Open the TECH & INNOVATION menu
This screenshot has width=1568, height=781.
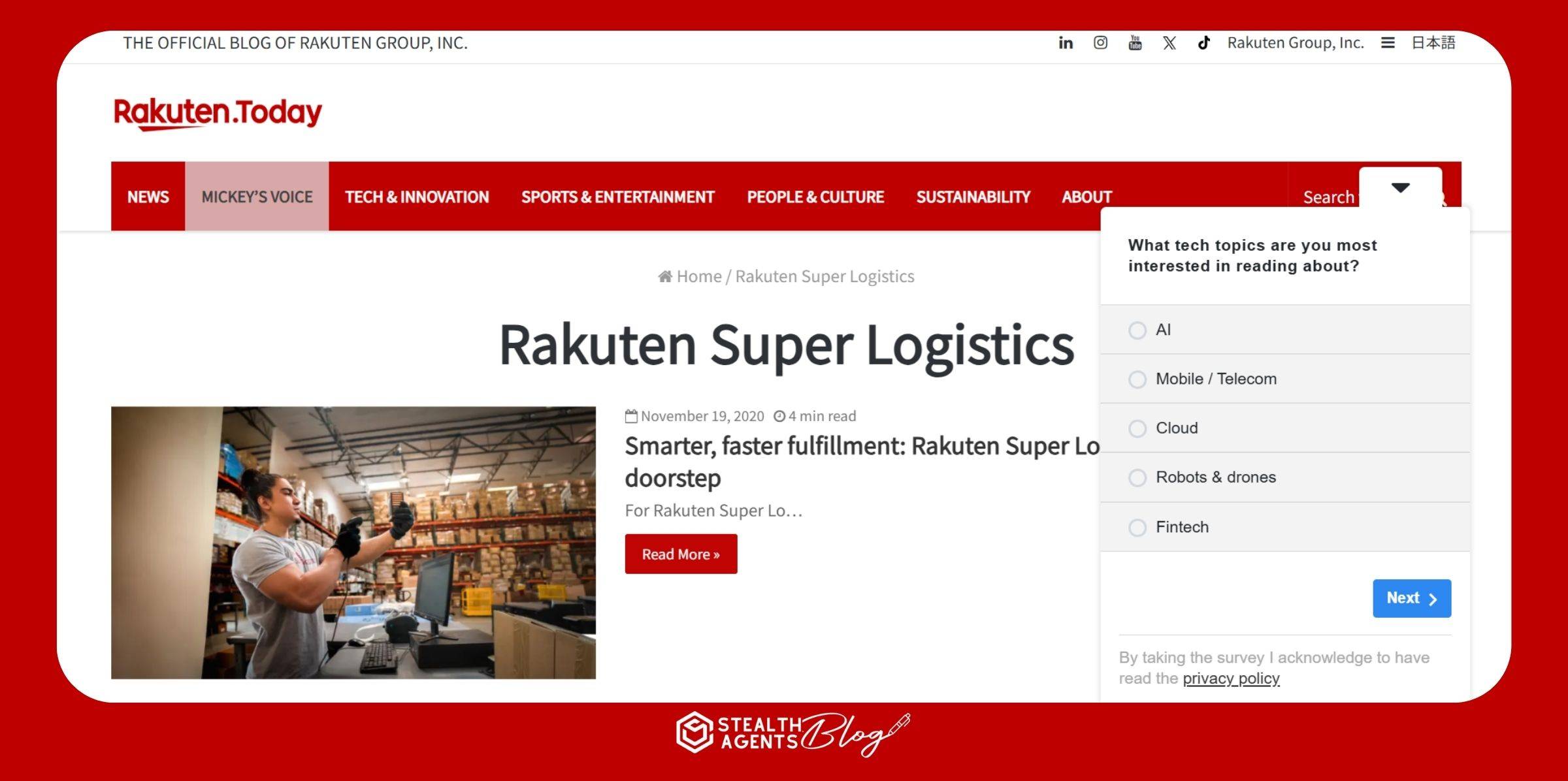[417, 197]
